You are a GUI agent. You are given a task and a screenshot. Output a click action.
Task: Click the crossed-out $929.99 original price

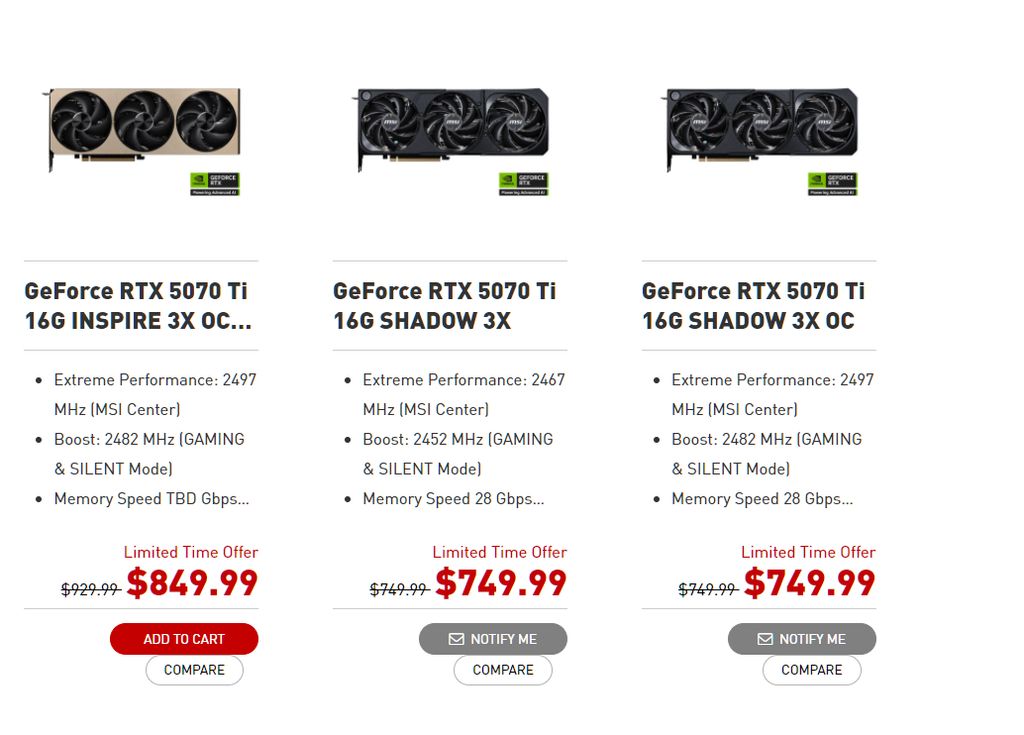(x=90, y=589)
